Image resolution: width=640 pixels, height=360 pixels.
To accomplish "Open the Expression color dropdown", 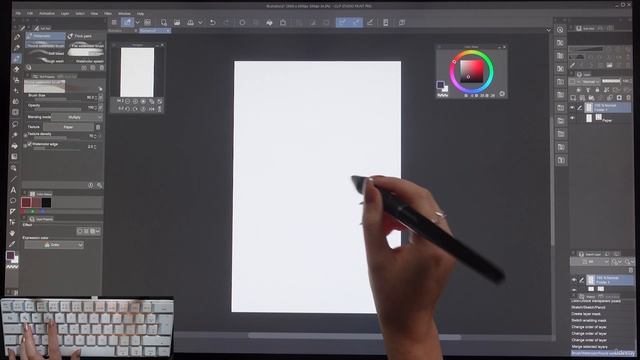I will [x=54, y=244].
